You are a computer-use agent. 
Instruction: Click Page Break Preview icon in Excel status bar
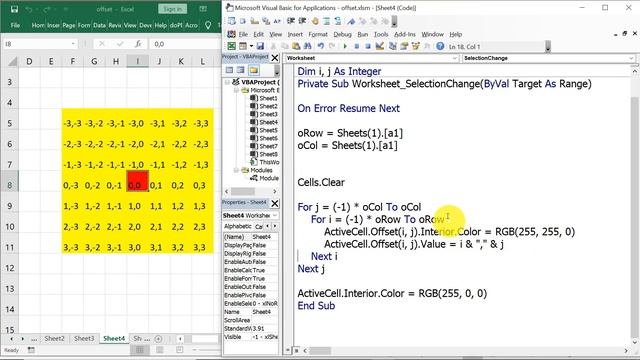(180, 350)
